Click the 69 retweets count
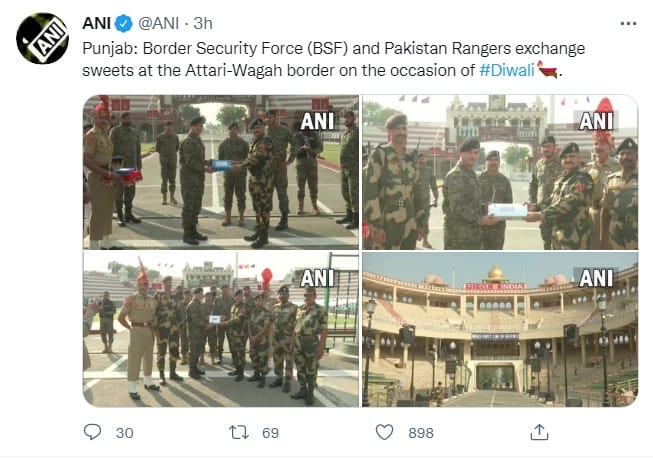 tap(270, 433)
